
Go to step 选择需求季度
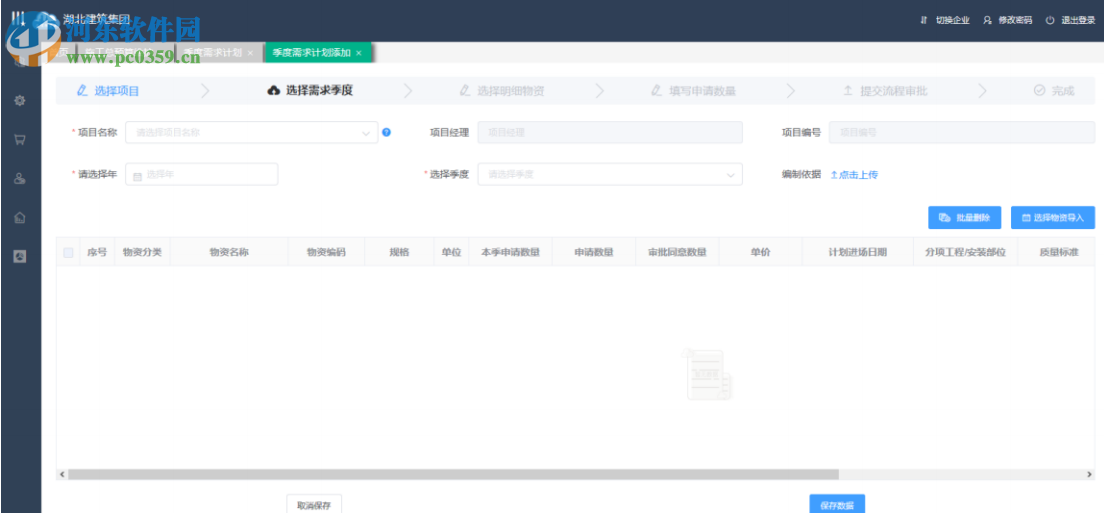click(x=310, y=91)
